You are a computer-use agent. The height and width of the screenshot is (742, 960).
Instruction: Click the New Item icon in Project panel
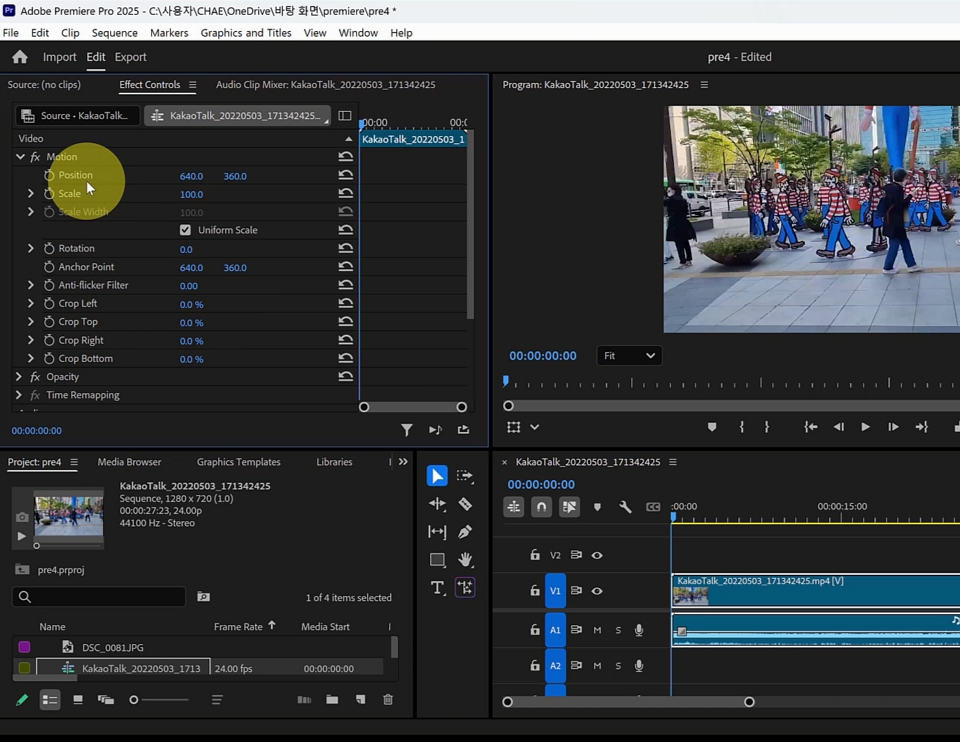(x=360, y=699)
